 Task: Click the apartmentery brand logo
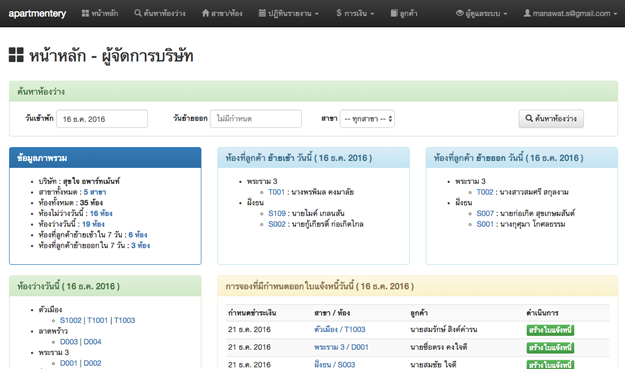(x=37, y=13)
